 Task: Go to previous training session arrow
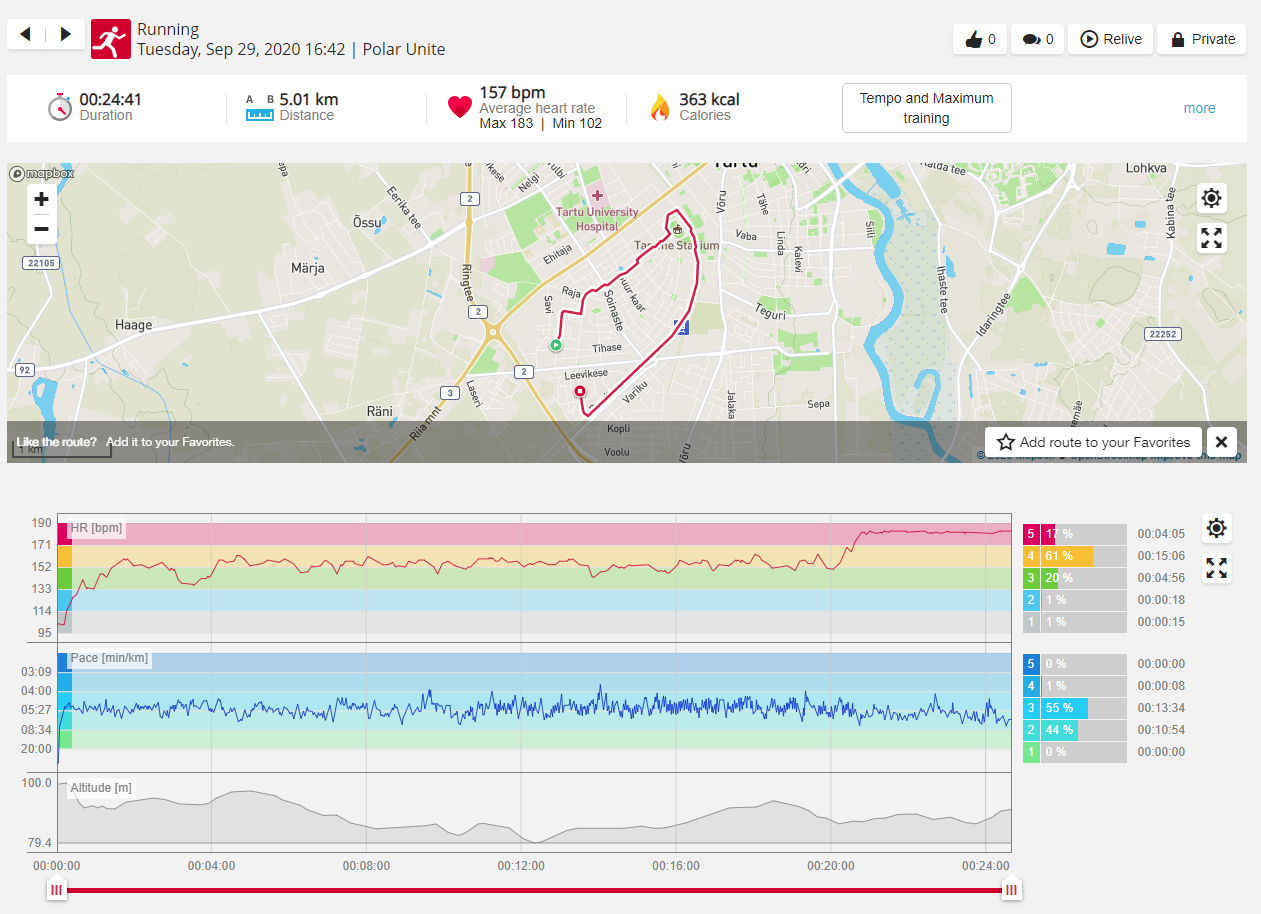[x=26, y=35]
